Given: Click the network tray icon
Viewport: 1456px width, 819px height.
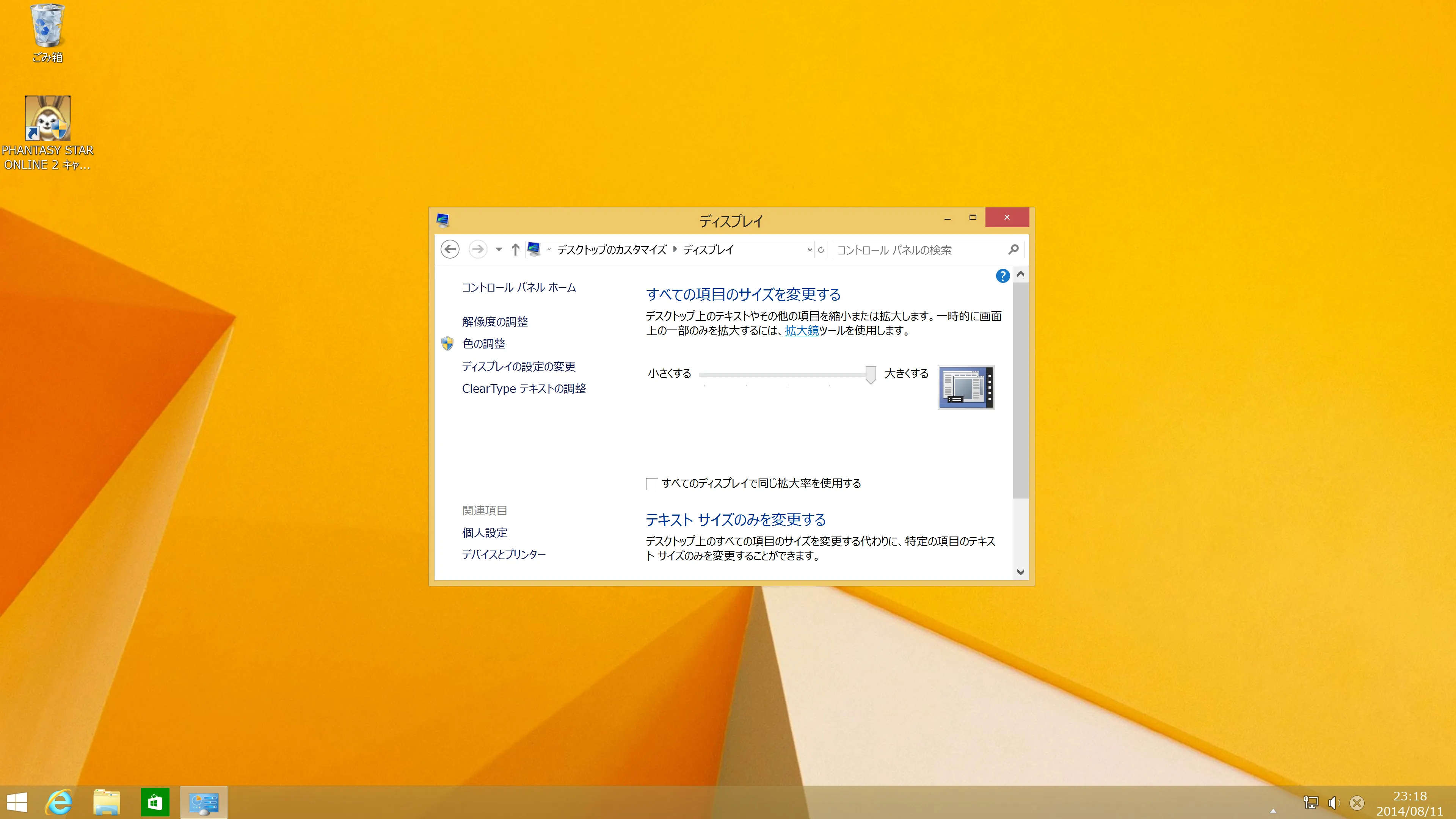Looking at the screenshot, I should (1311, 803).
